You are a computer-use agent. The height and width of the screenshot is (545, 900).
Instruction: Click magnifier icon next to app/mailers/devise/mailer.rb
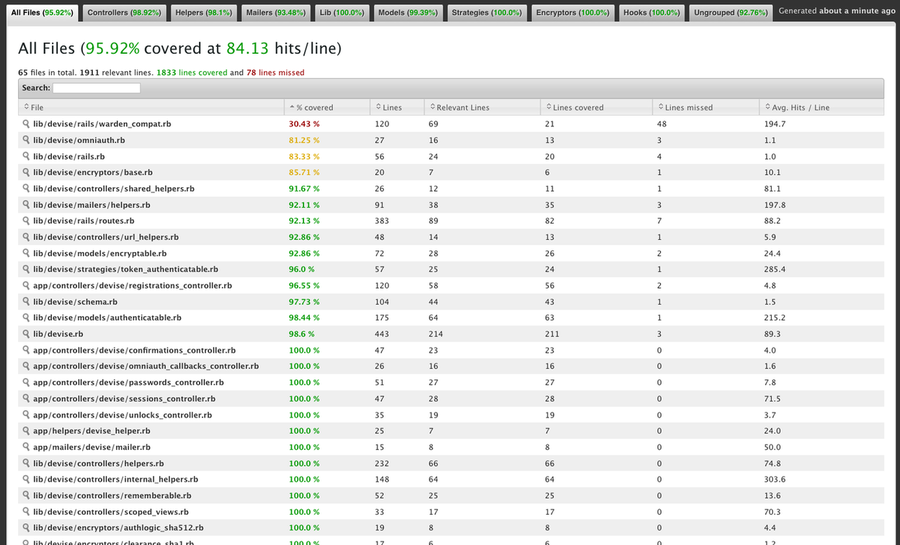pyautogui.click(x=26, y=447)
